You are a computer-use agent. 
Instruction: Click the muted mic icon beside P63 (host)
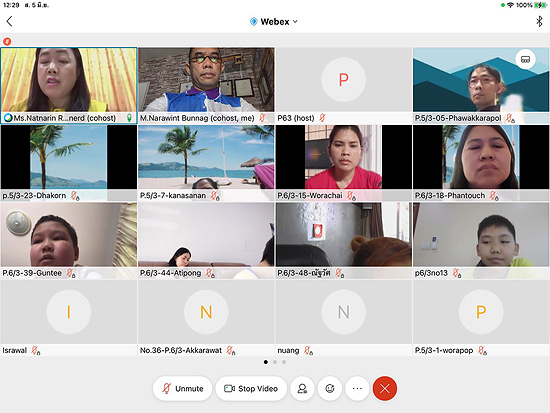tap(322, 118)
